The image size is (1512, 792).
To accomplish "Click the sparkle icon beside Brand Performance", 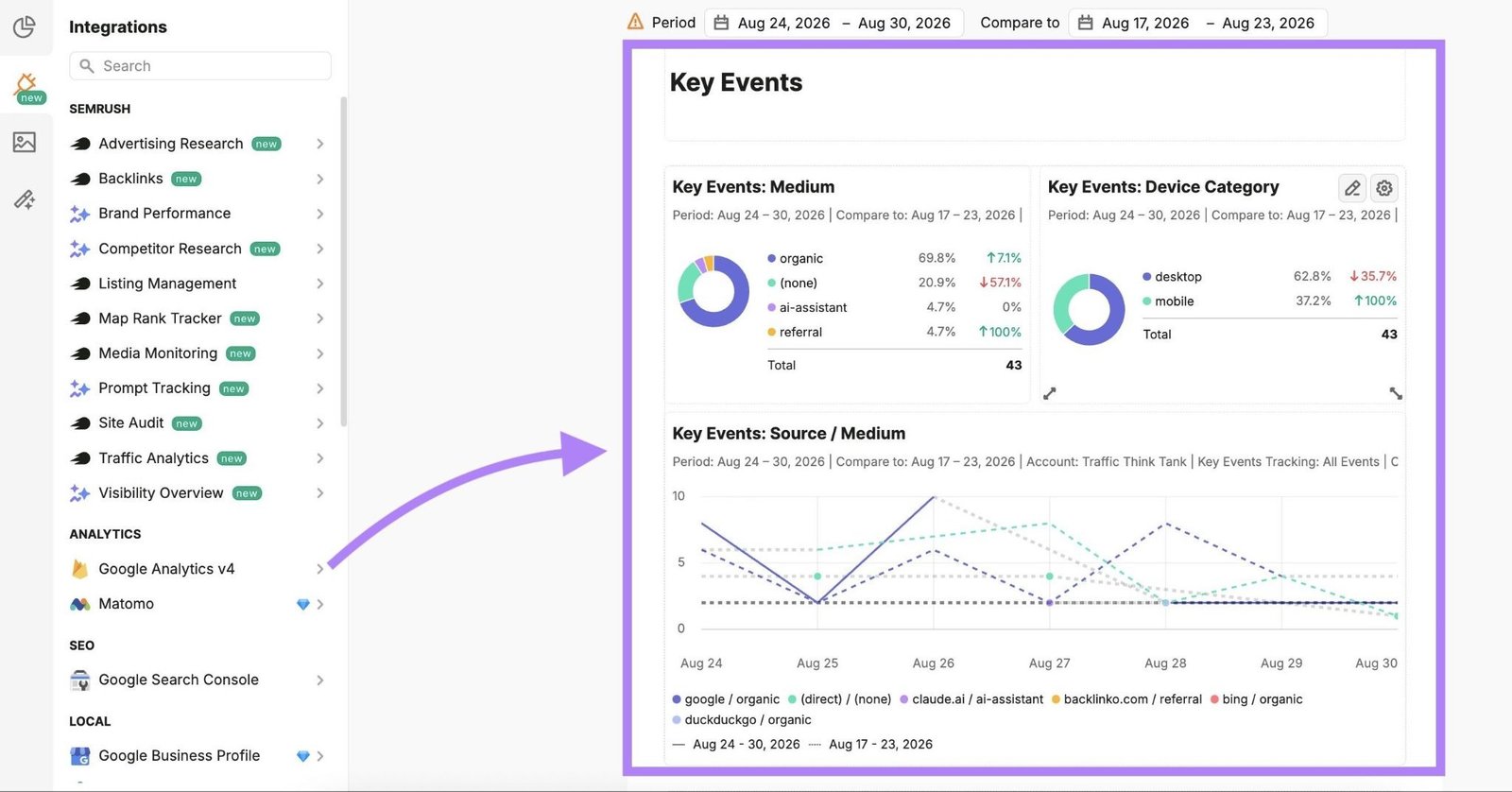I will [x=80, y=214].
